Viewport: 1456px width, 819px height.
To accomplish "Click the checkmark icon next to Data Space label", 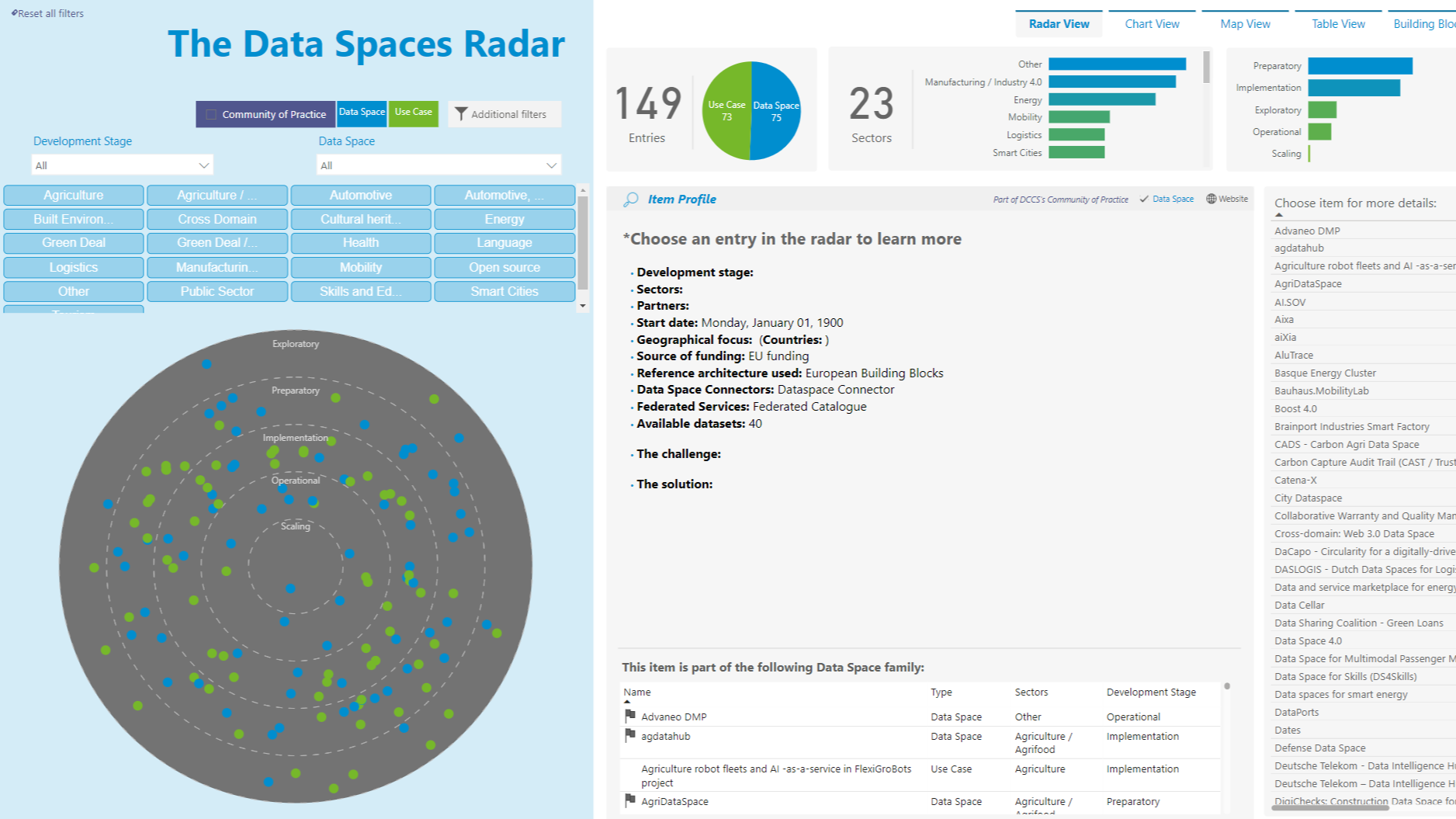I will 1144,199.
